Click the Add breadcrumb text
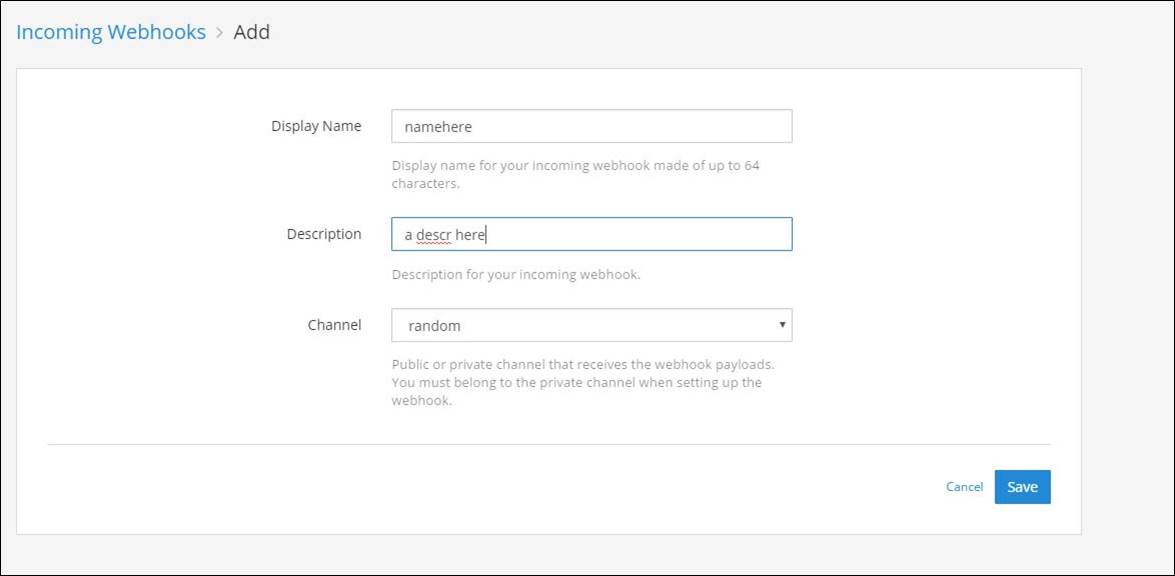Image resolution: width=1175 pixels, height=576 pixels. (252, 32)
